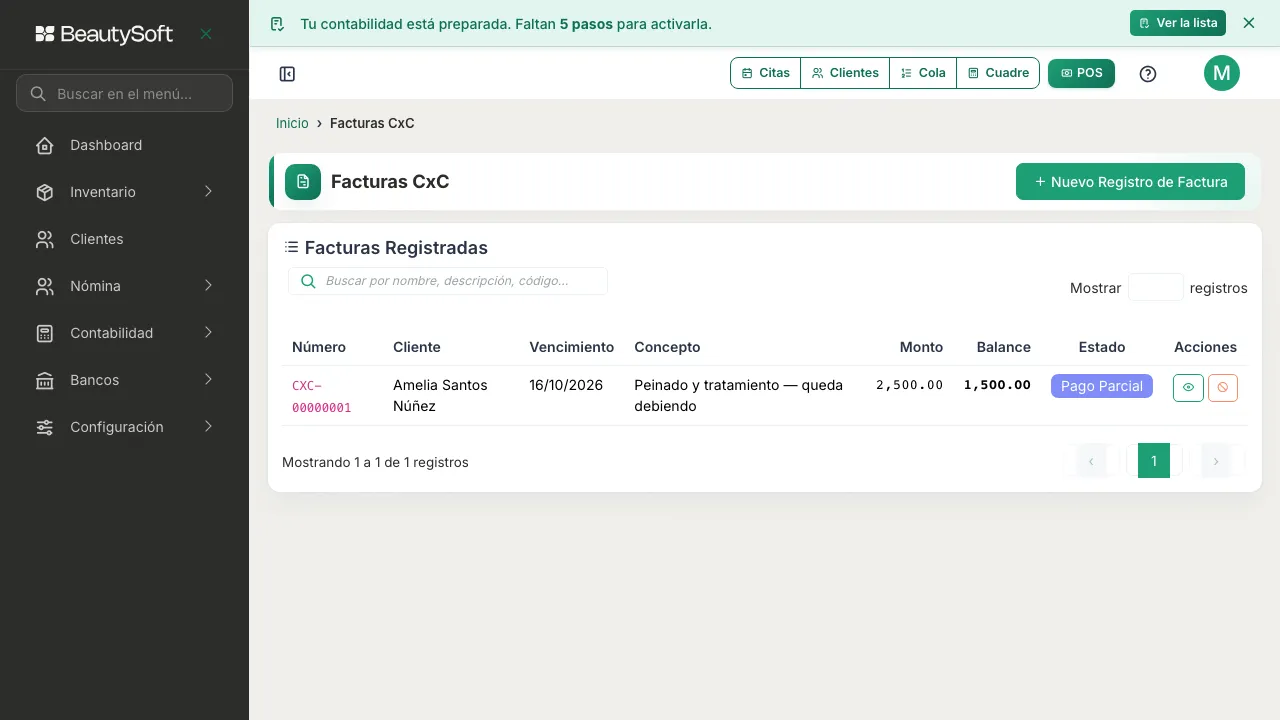1280x720 pixels.
Task: Click the previous page arrow
Action: 1091,461
